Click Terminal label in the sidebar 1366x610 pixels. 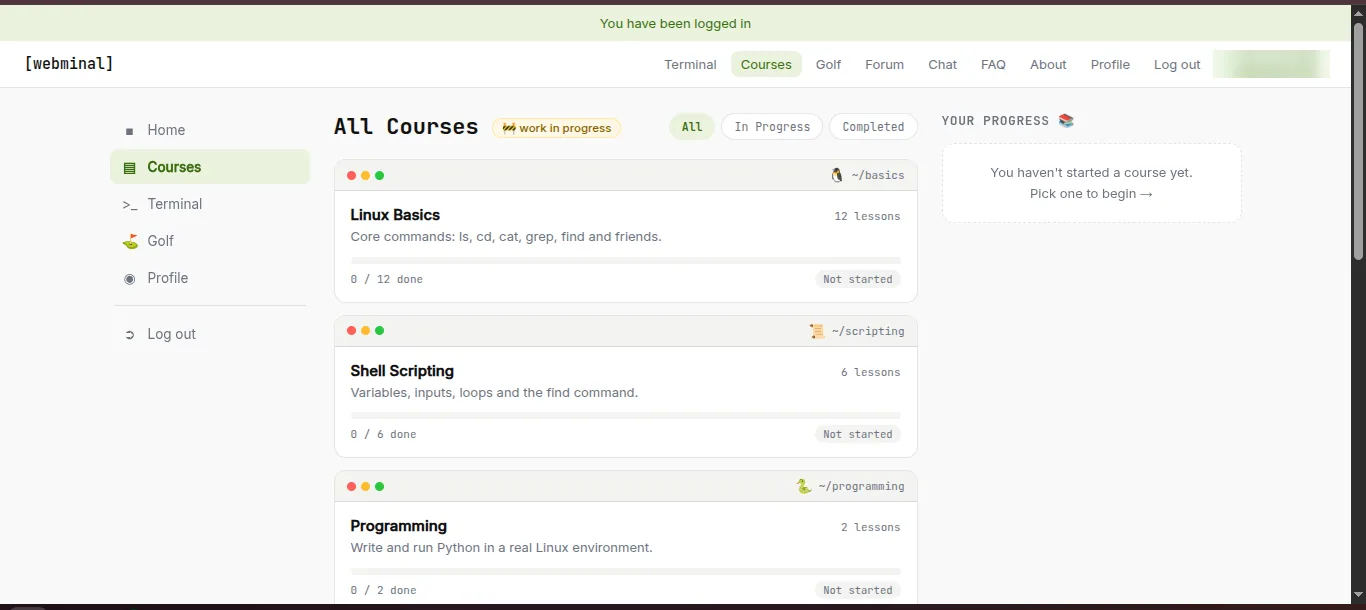pos(175,204)
